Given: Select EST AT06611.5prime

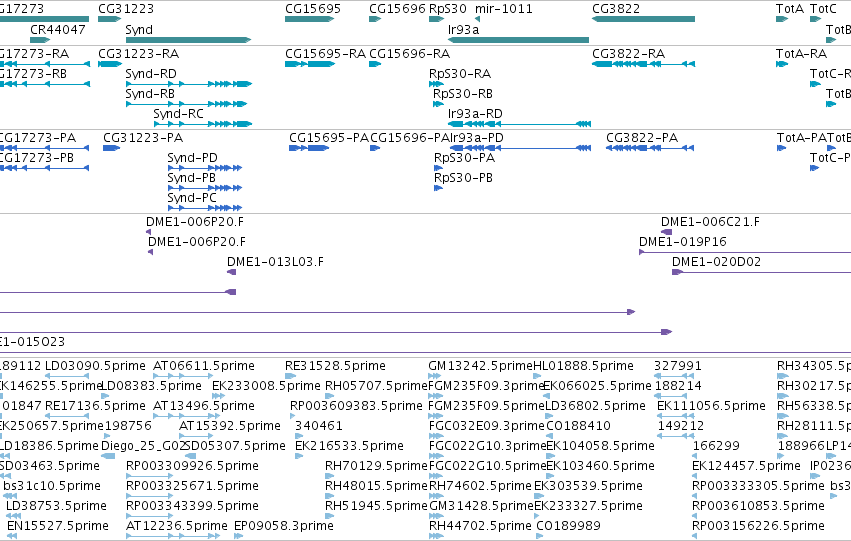Looking at the screenshot, I should pos(183,375).
